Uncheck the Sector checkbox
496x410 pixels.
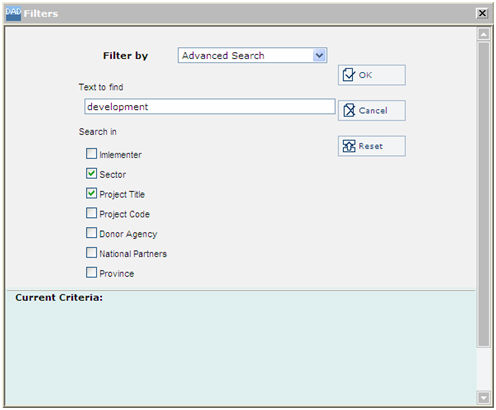(91, 173)
